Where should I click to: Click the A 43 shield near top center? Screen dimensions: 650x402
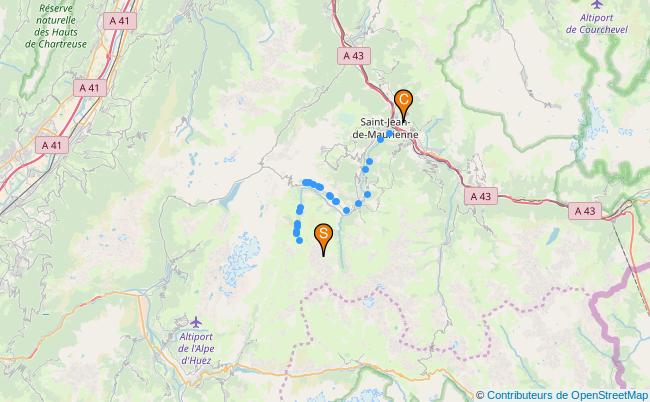tap(354, 56)
